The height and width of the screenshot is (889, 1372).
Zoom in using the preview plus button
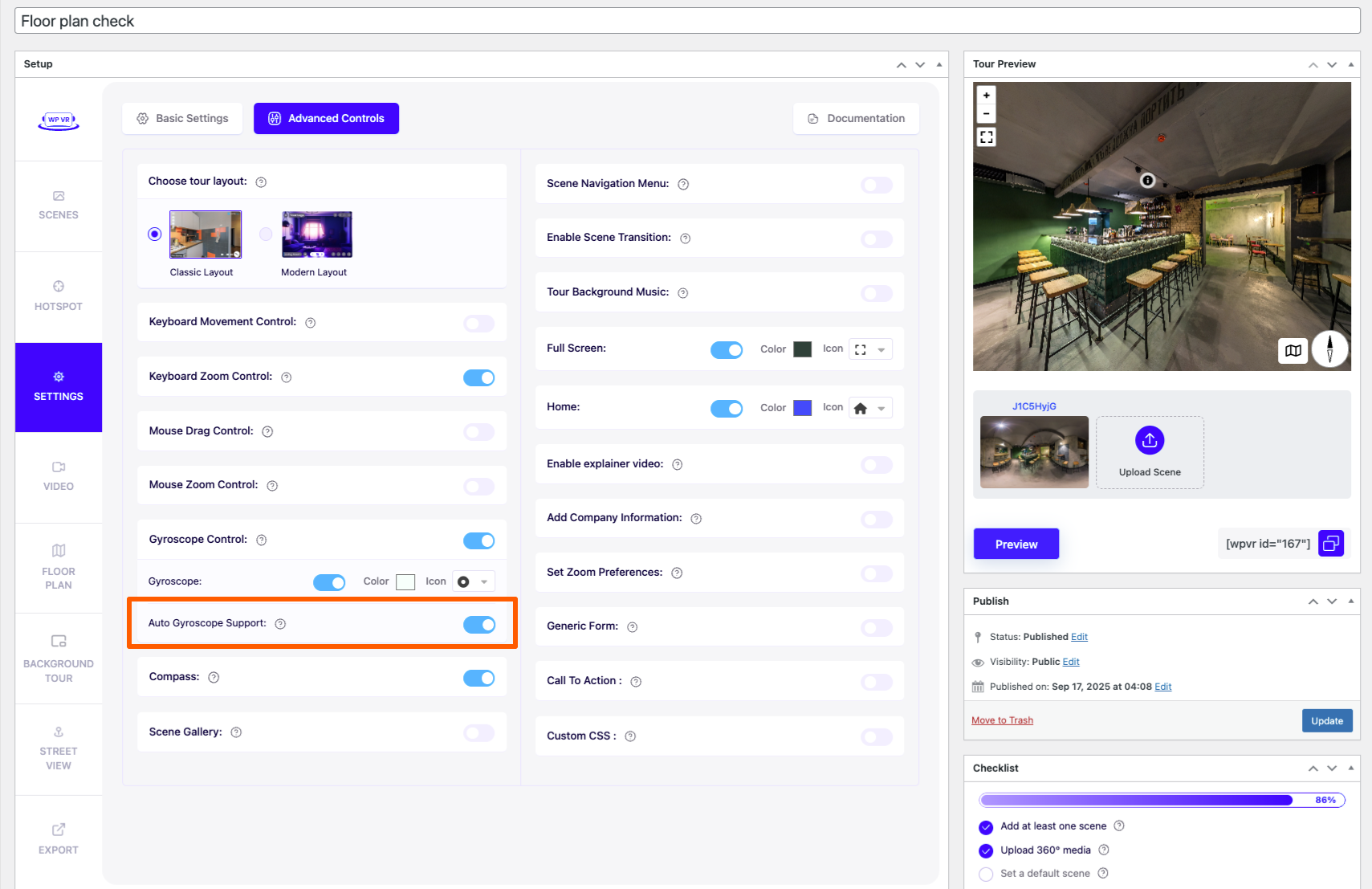pos(986,95)
